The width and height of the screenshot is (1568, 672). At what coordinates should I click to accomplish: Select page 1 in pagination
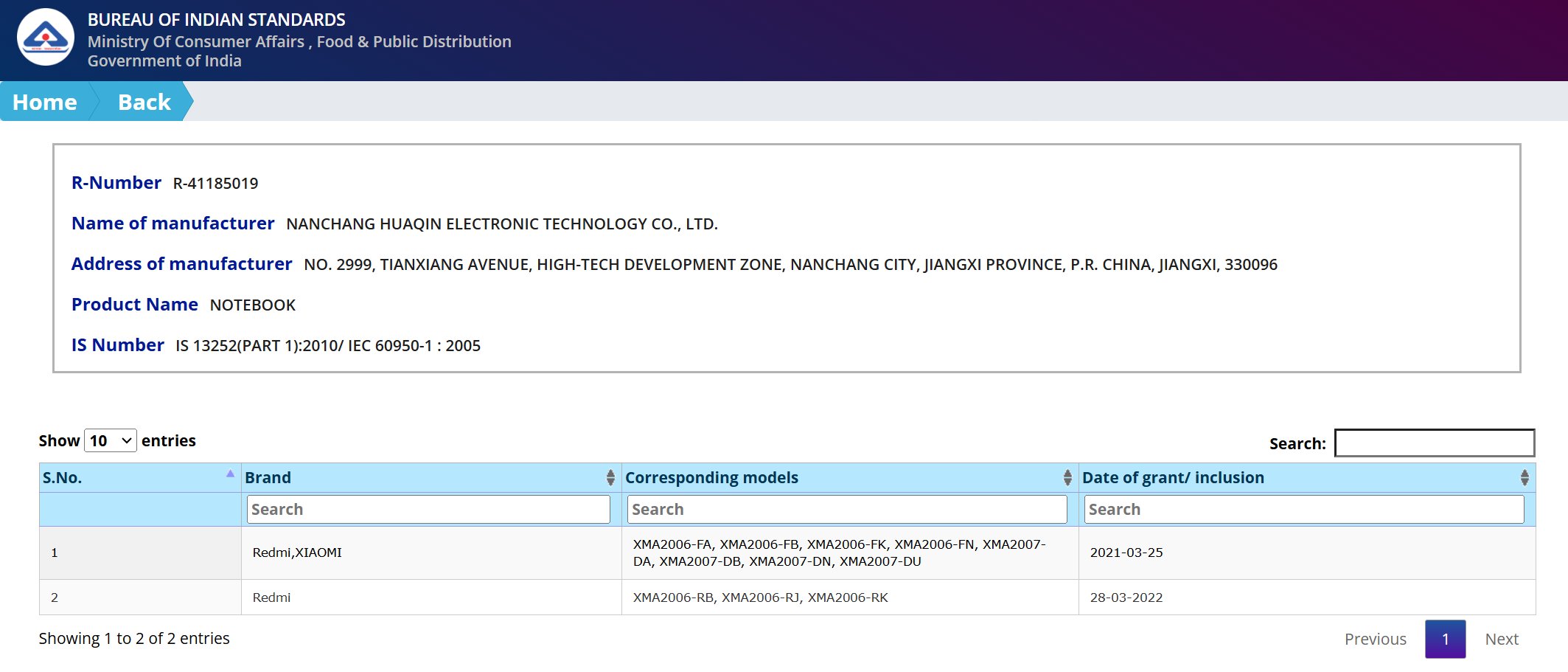1445,639
